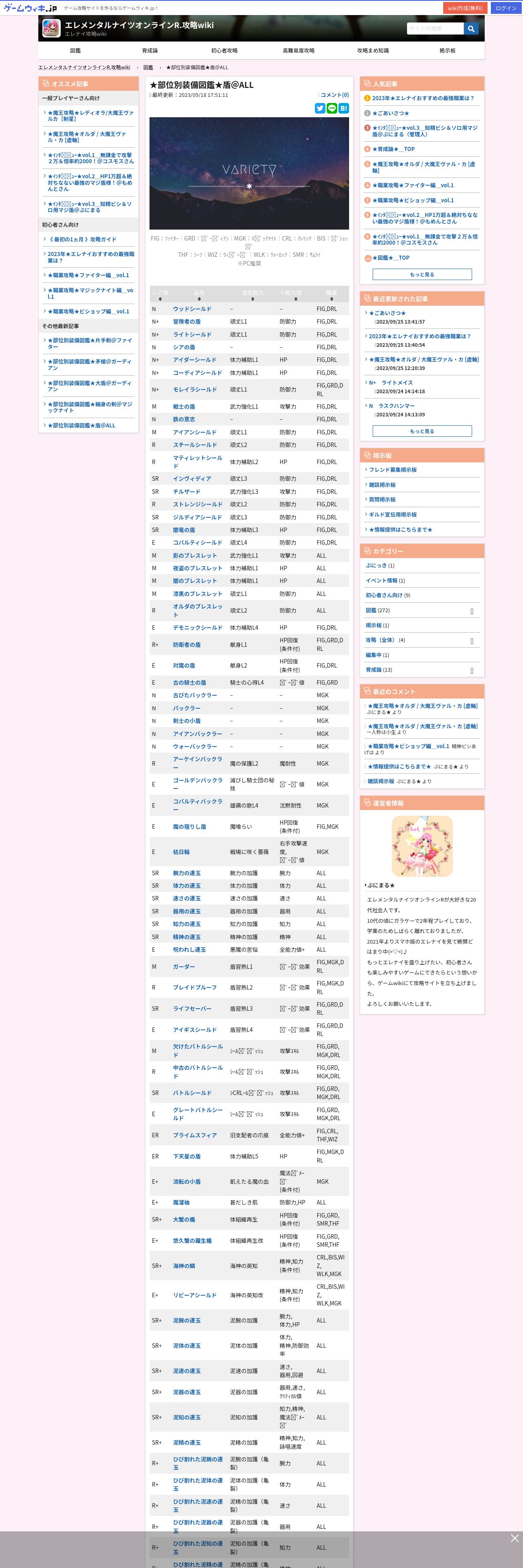
Task: Click breadcrumb エレメンタルナイツオンラインR.攻略wiki
Action: pyautogui.click(x=84, y=68)
